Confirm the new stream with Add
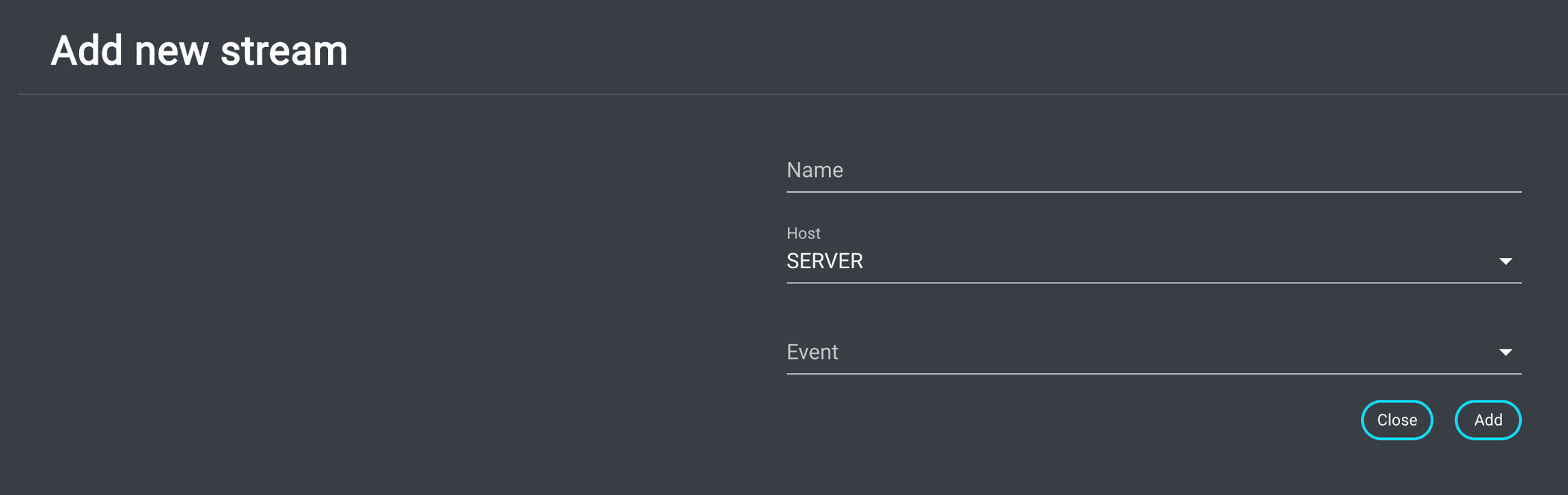1568x495 pixels. (1488, 420)
